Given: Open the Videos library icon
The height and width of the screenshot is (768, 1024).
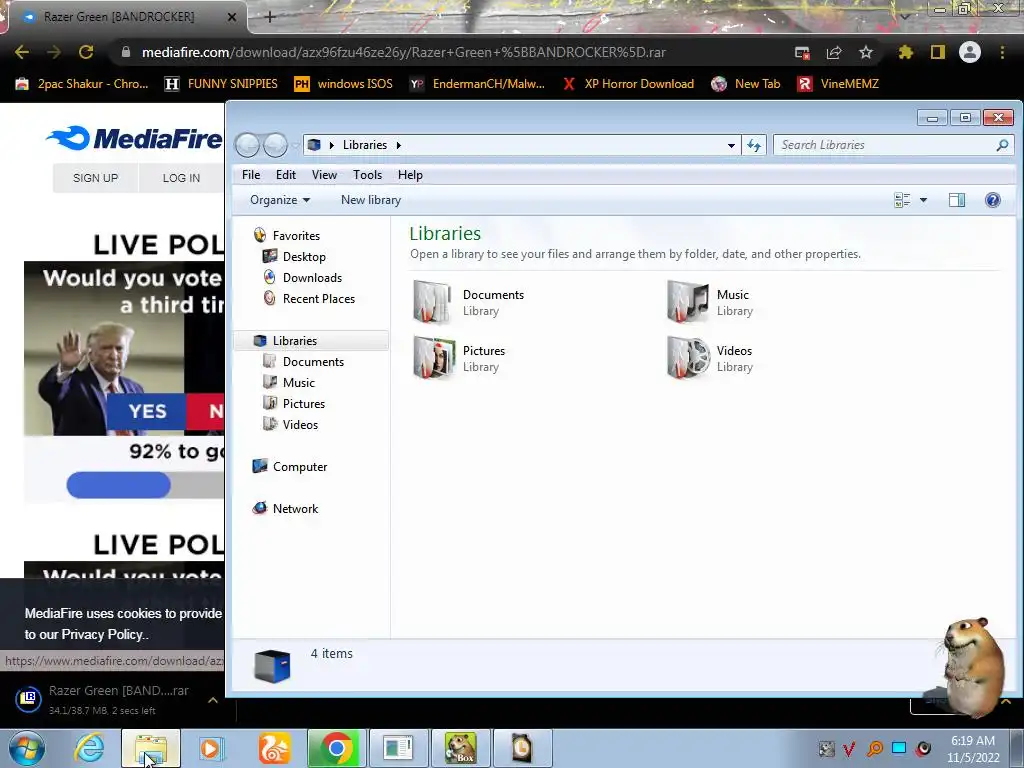Looking at the screenshot, I should [x=688, y=358].
